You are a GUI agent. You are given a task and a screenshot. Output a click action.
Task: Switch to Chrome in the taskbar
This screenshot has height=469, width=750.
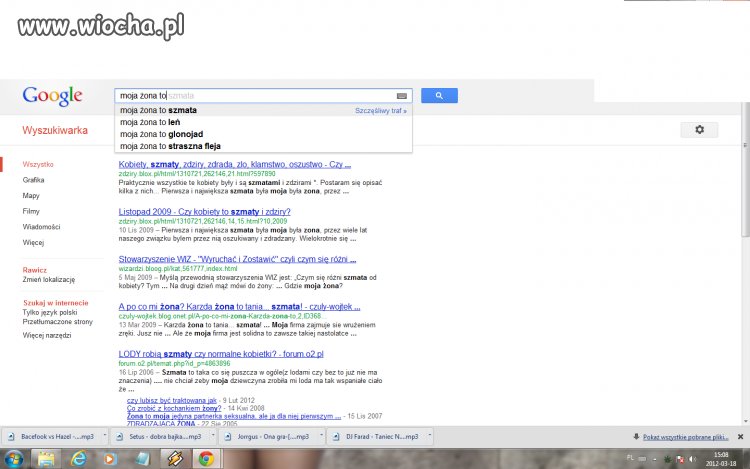click(206, 459)
